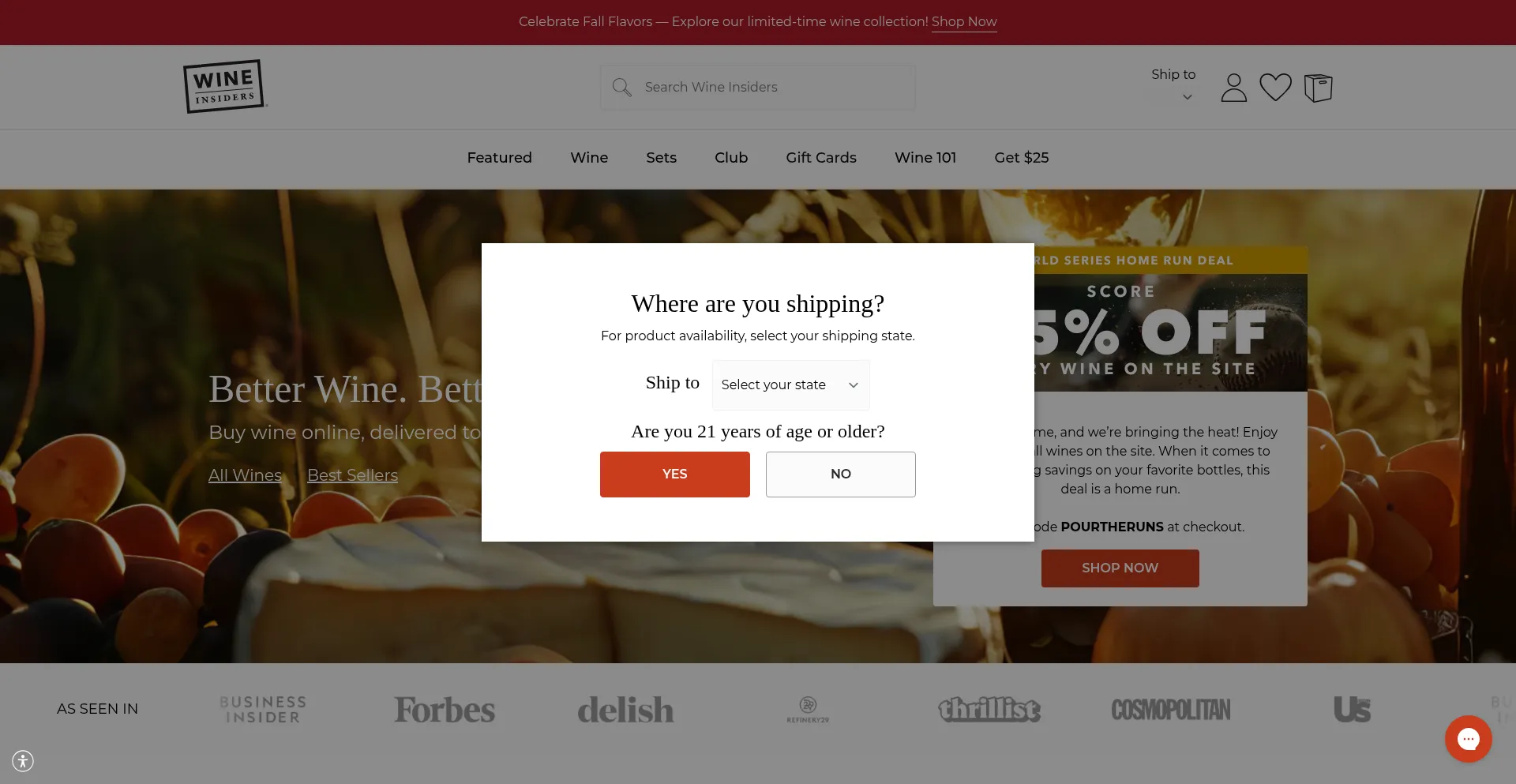Open the Wine menu item

coord(589,157)
